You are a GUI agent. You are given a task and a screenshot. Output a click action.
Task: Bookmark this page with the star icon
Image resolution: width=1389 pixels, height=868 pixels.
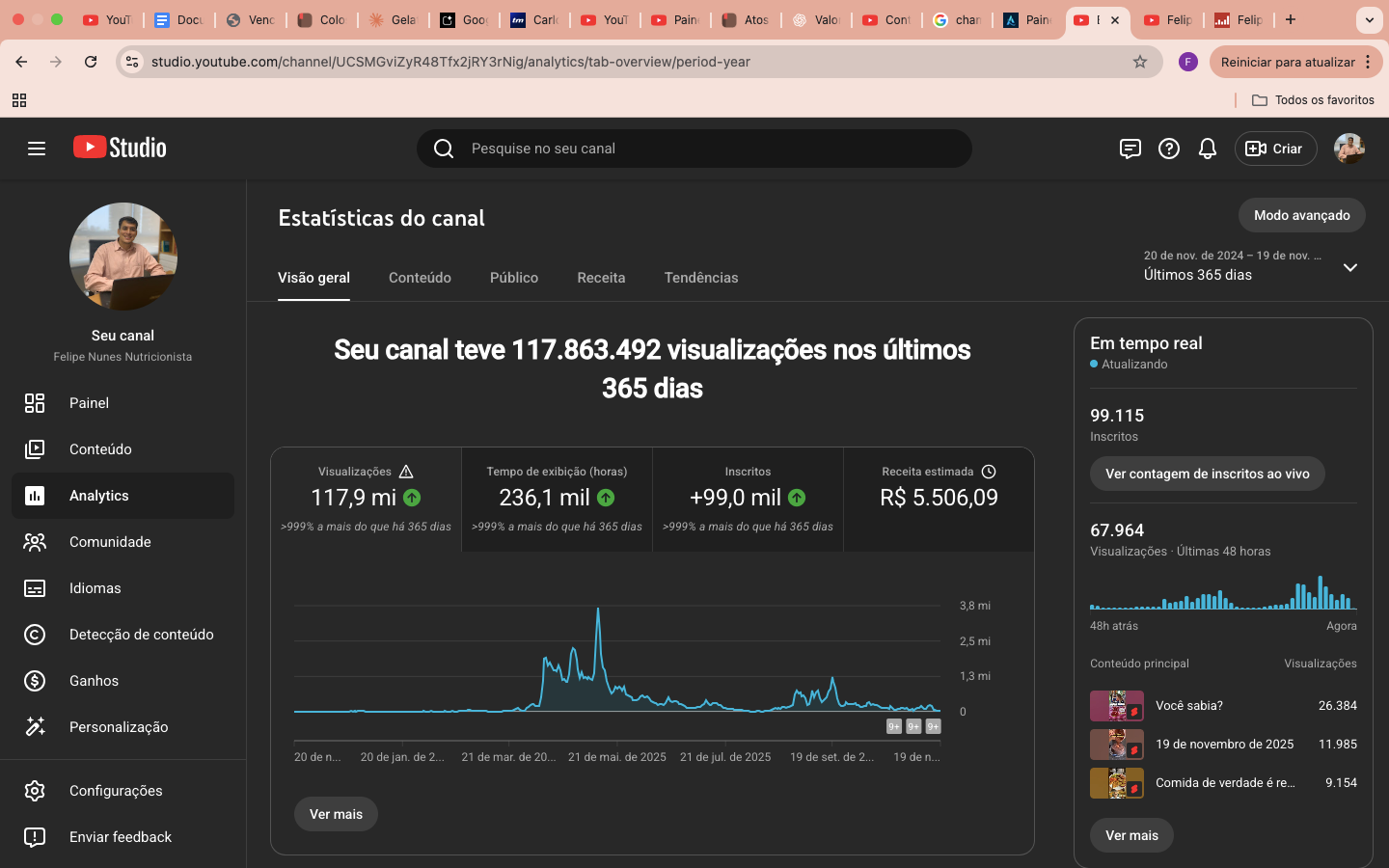(1140, 62)
